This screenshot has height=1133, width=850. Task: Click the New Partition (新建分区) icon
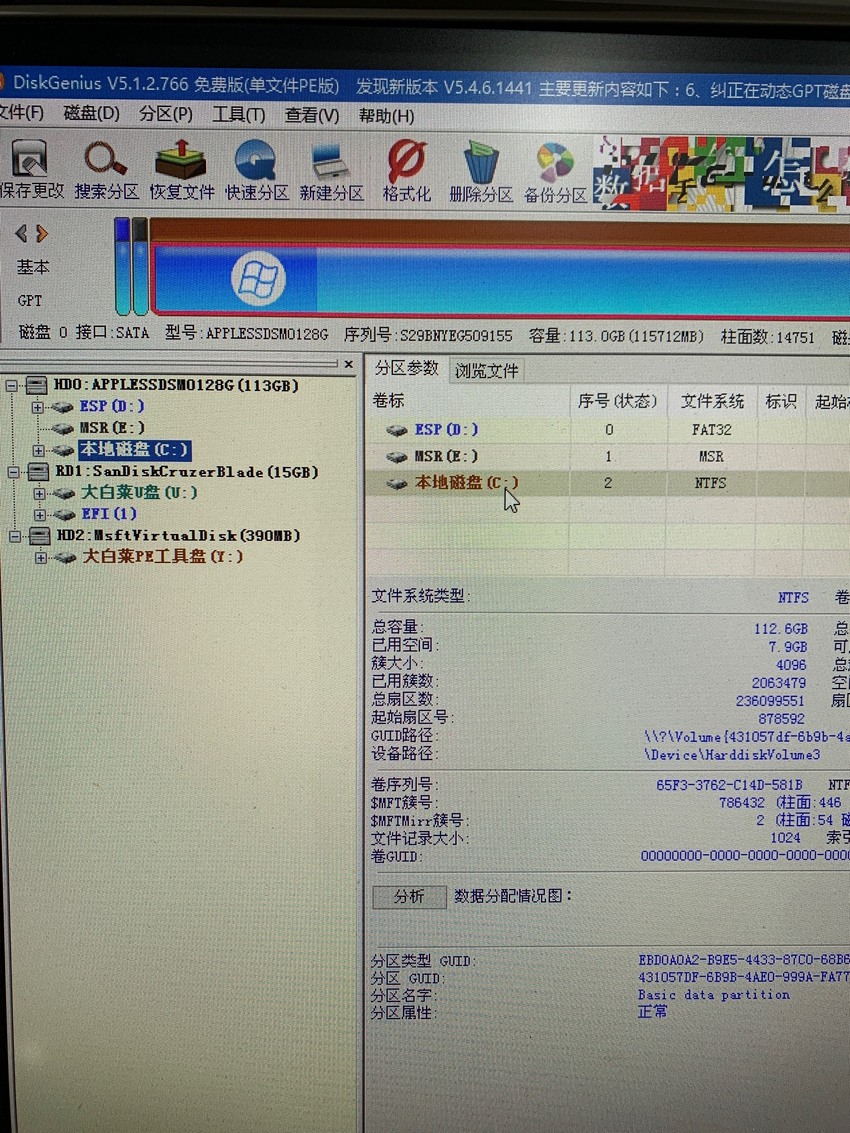click(x=330, y=160)
